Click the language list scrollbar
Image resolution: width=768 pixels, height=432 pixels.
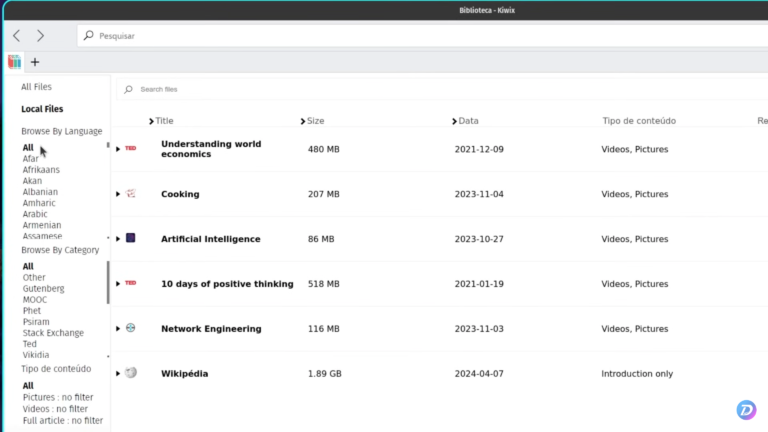108,145
